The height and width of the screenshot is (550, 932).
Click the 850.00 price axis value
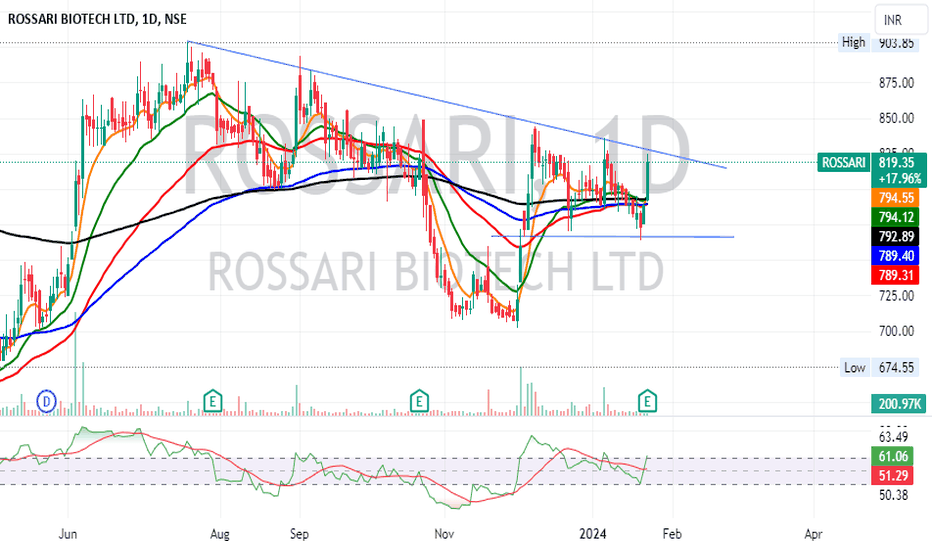896,118
